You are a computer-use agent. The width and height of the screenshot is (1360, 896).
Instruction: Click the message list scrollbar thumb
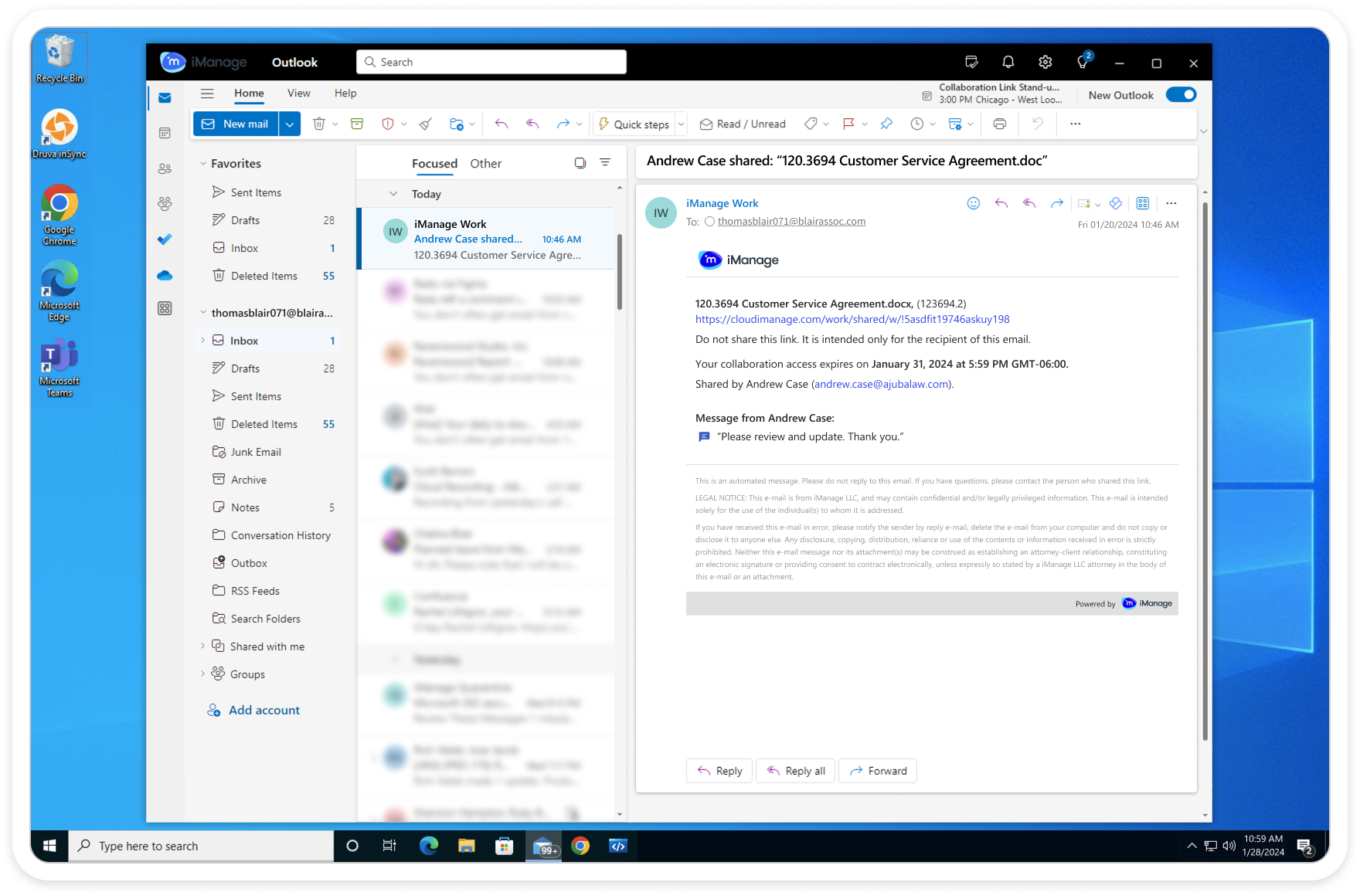[x=619, y=272]
